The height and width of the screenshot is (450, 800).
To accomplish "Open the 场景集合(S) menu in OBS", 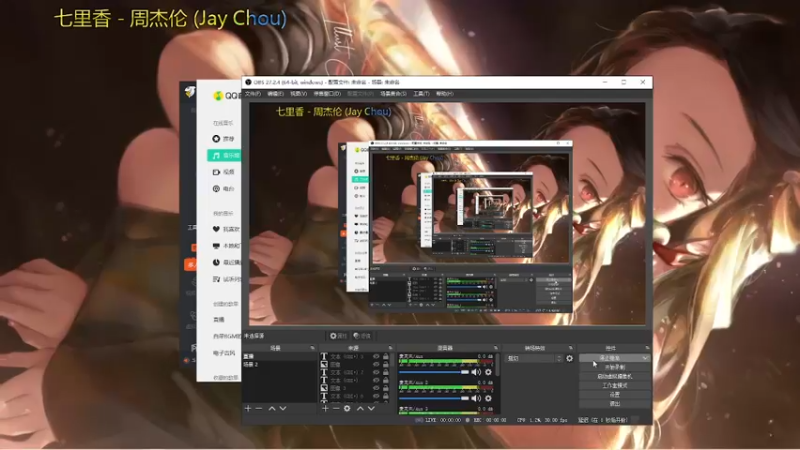I will 393,94.
